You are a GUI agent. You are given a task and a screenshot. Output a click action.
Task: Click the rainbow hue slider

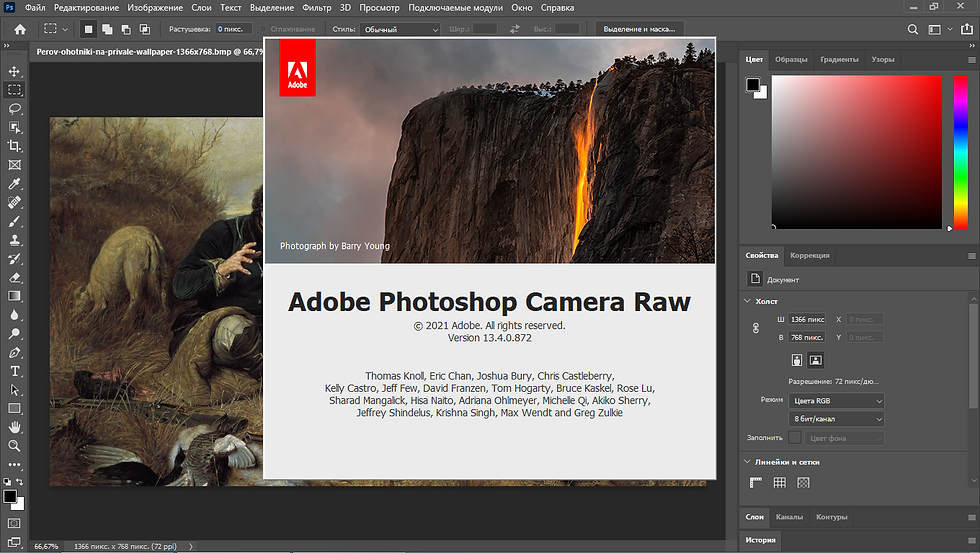[x=961, y=152]
